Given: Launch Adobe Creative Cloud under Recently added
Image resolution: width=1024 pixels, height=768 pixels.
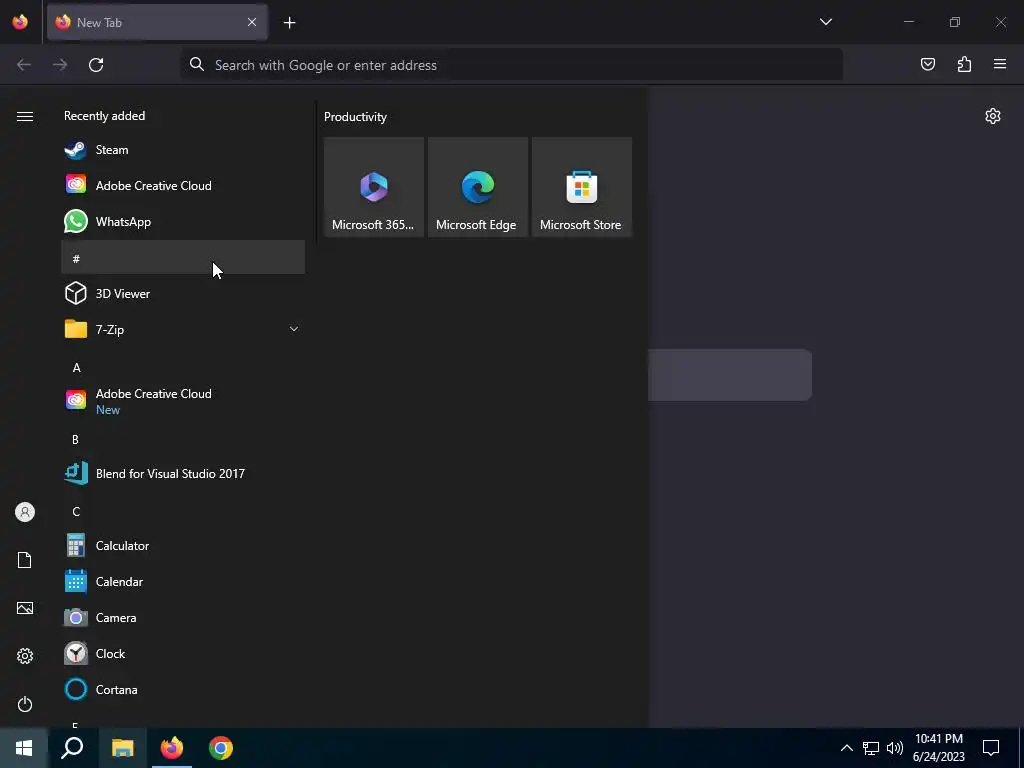Looking at the screenshot, I should pos(183,185).
